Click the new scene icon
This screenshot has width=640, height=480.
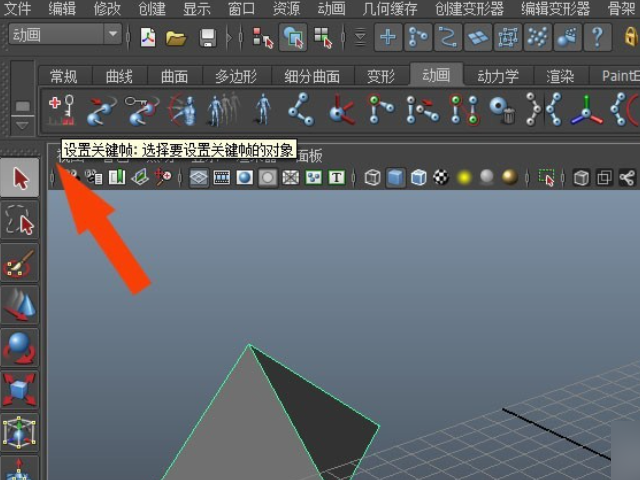coord(148,38)
